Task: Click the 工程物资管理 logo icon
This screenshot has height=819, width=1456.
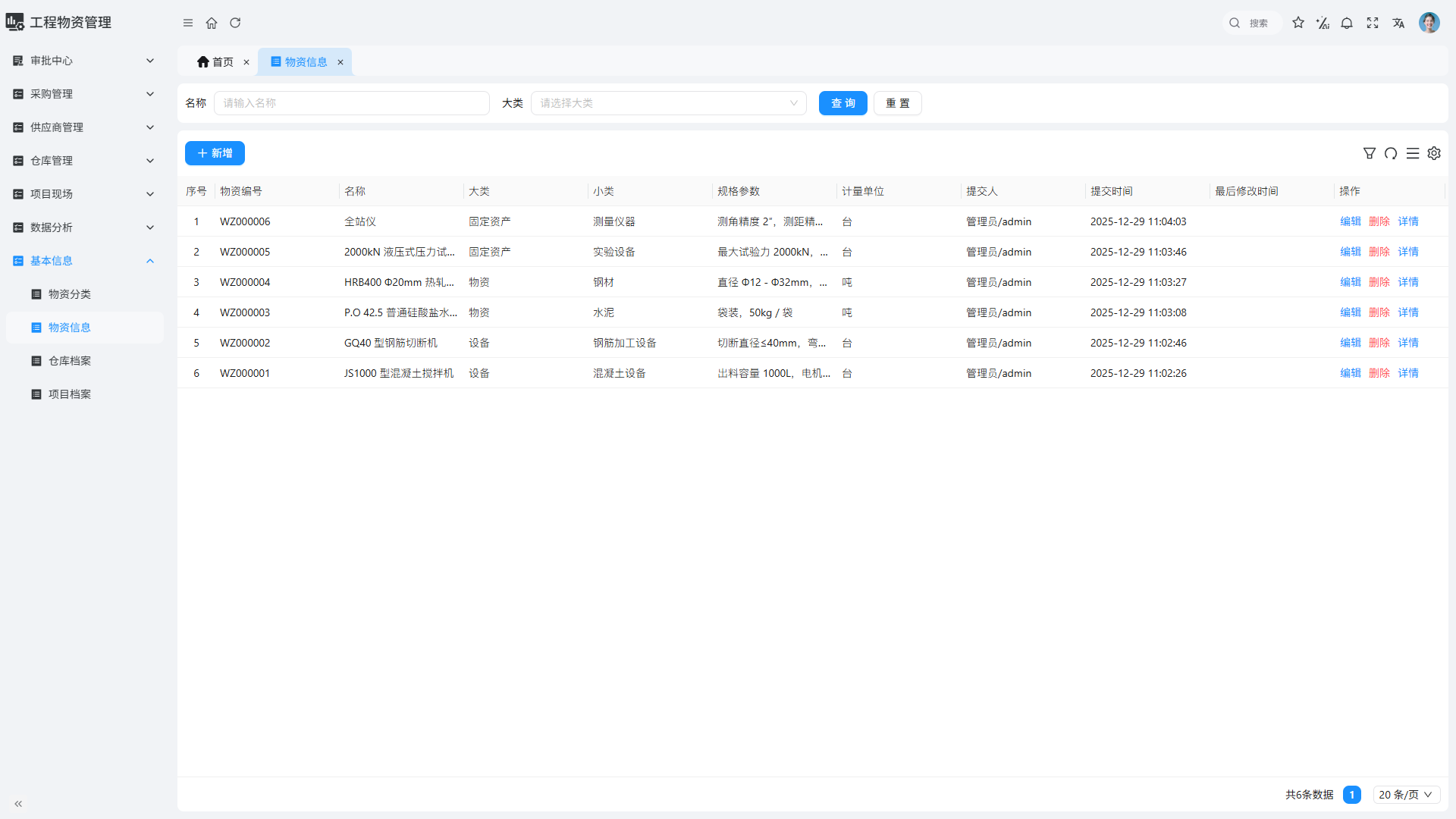Action: tap(15, 22)
